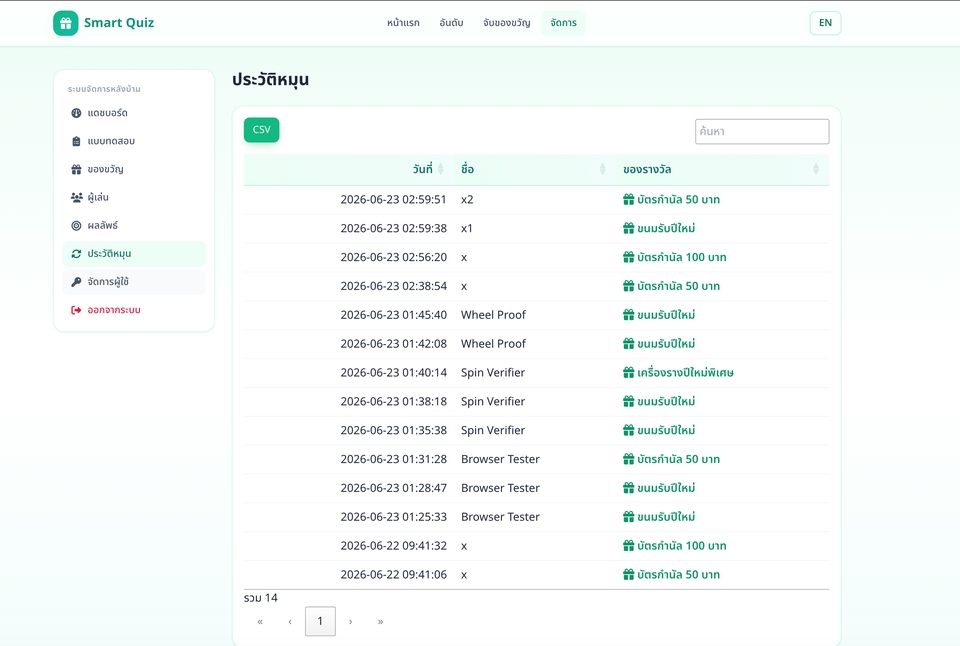Go to first page with « button
Screen dimensions: 960x646
[260, 621]
